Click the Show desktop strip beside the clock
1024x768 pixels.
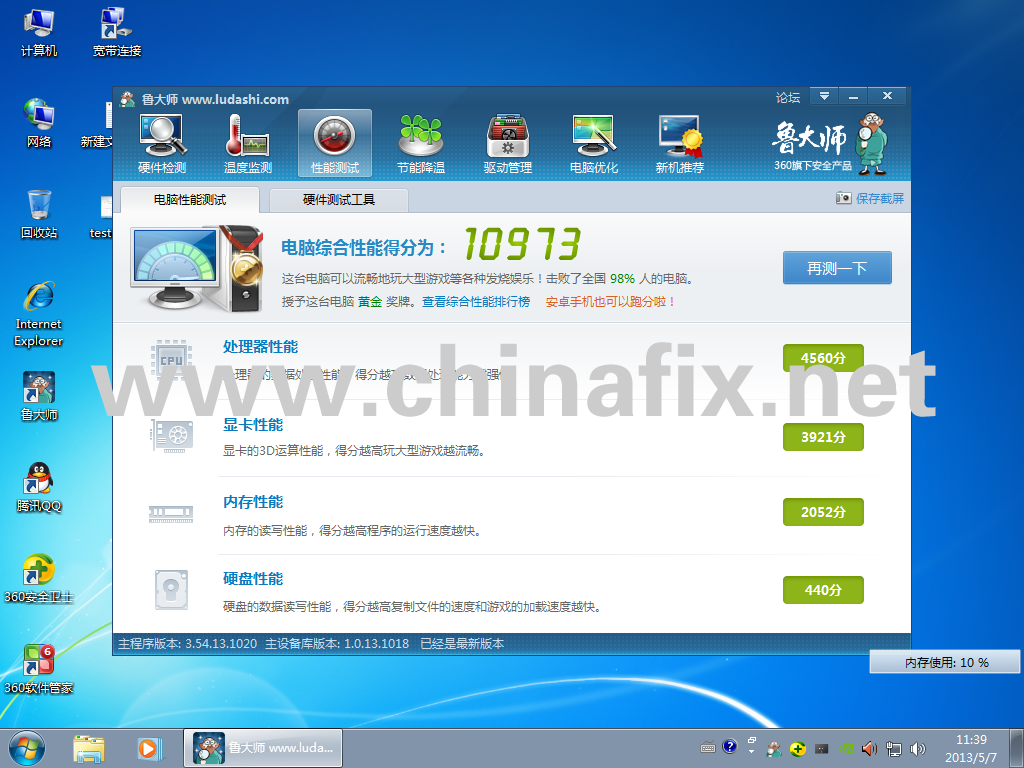point(1016,748)
